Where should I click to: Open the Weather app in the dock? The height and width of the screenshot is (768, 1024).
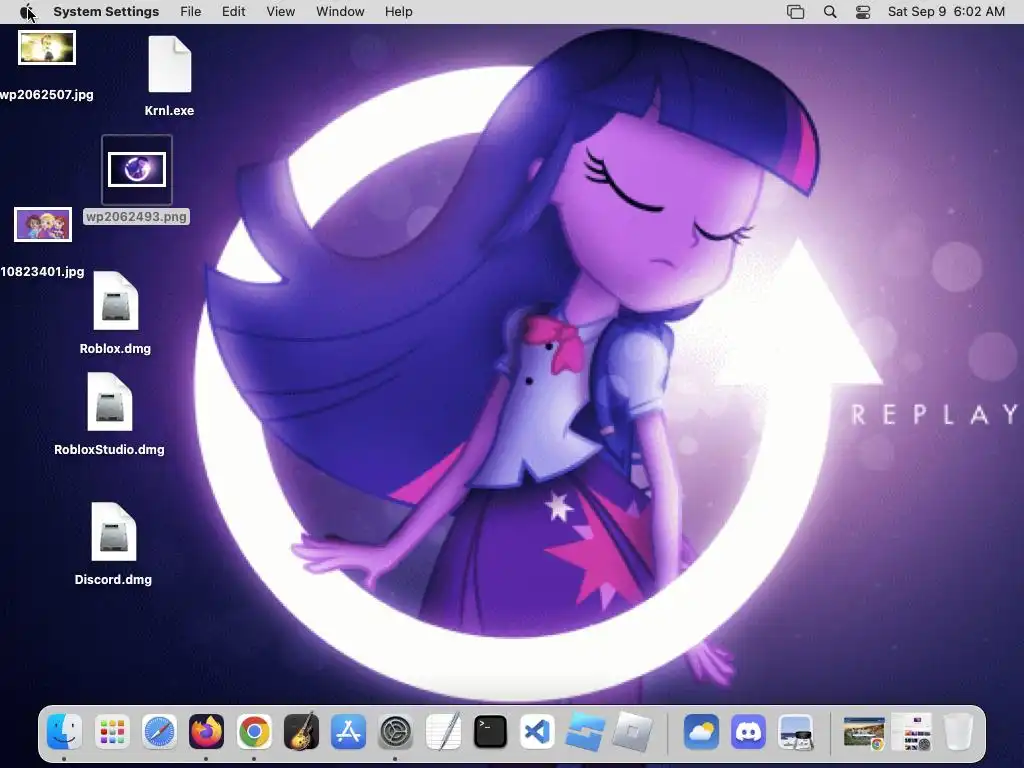coord(701,731)
